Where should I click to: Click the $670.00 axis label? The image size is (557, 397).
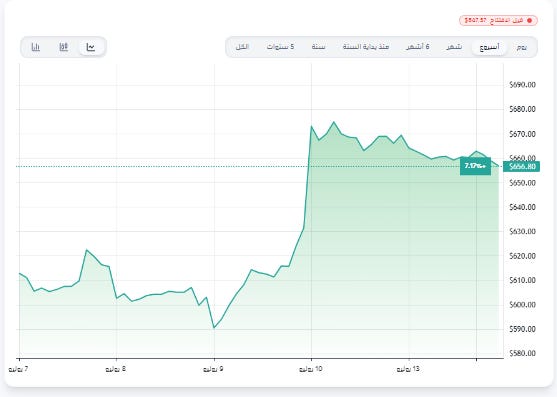click(x=522, y=134)
